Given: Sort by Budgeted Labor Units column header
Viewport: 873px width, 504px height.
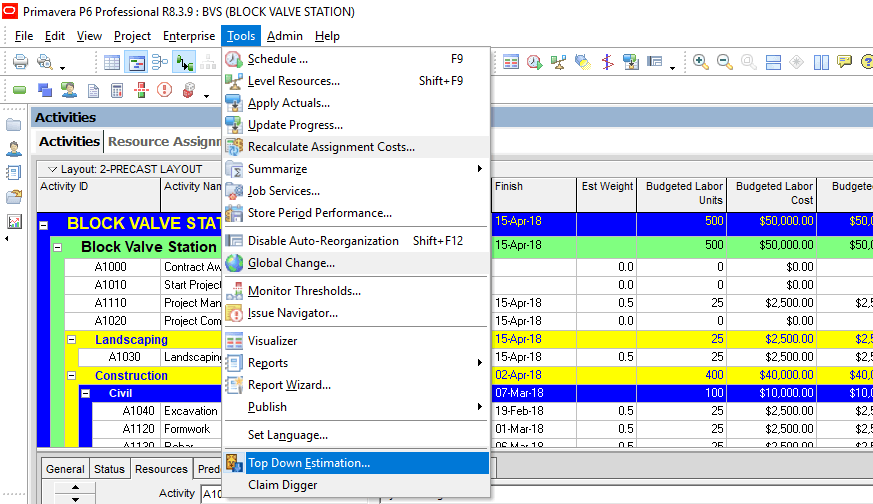Looking at the screenshot, I should pyautogui.click(x=681, y=194).
